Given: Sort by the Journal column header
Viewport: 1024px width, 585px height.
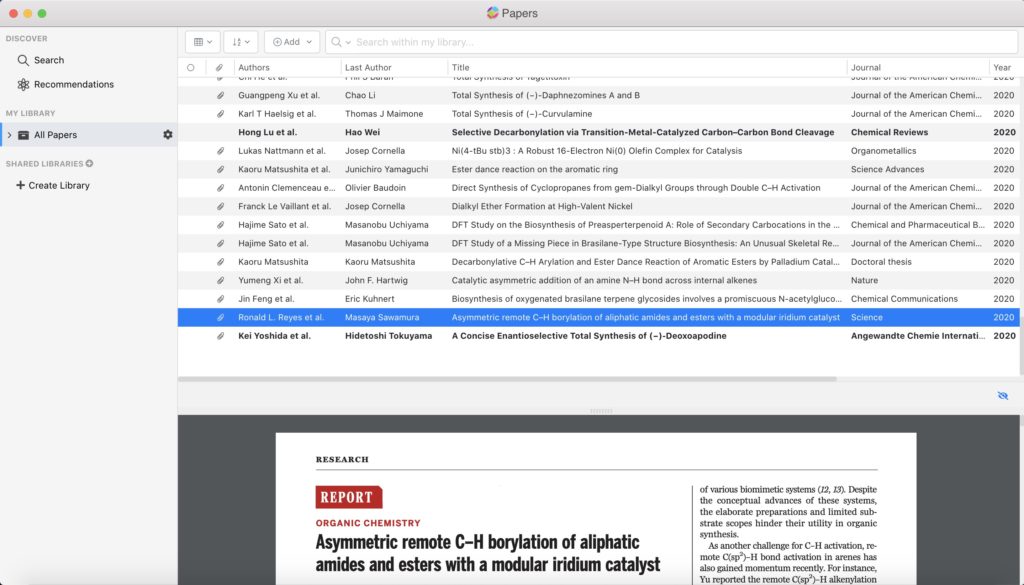Looking at the screenshot, I should point(866,67).
